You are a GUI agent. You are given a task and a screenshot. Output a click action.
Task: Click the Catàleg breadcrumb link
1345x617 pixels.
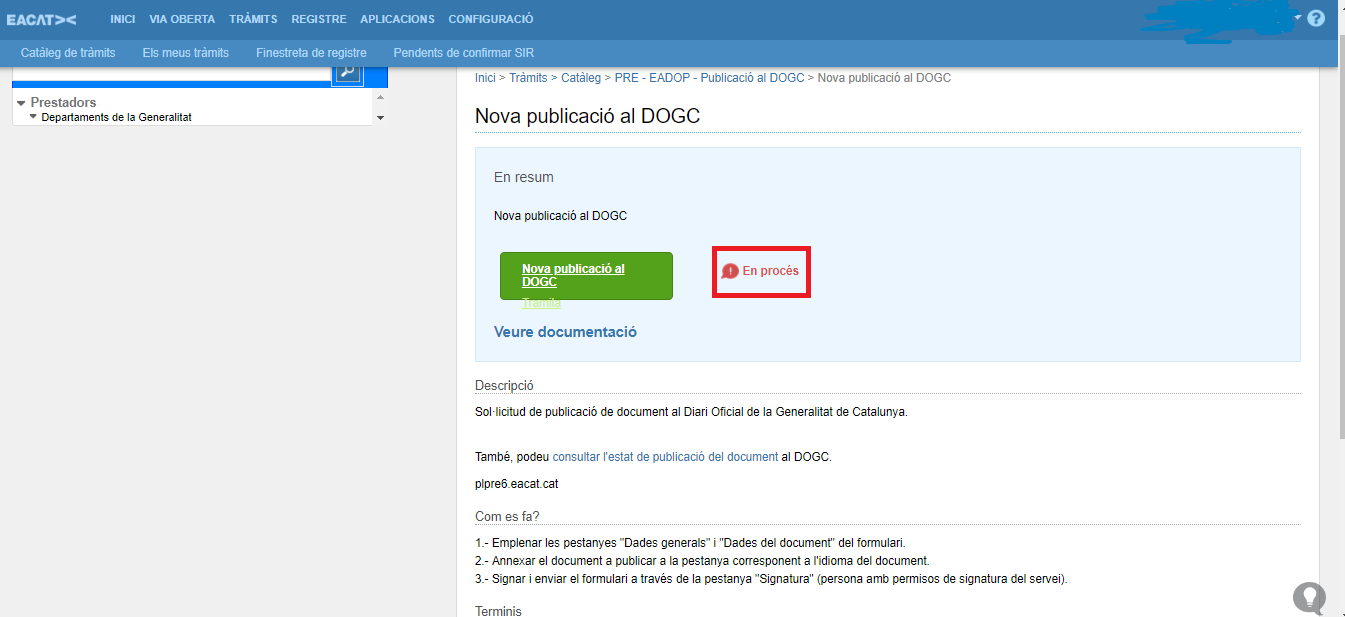(x=581, y=78)
